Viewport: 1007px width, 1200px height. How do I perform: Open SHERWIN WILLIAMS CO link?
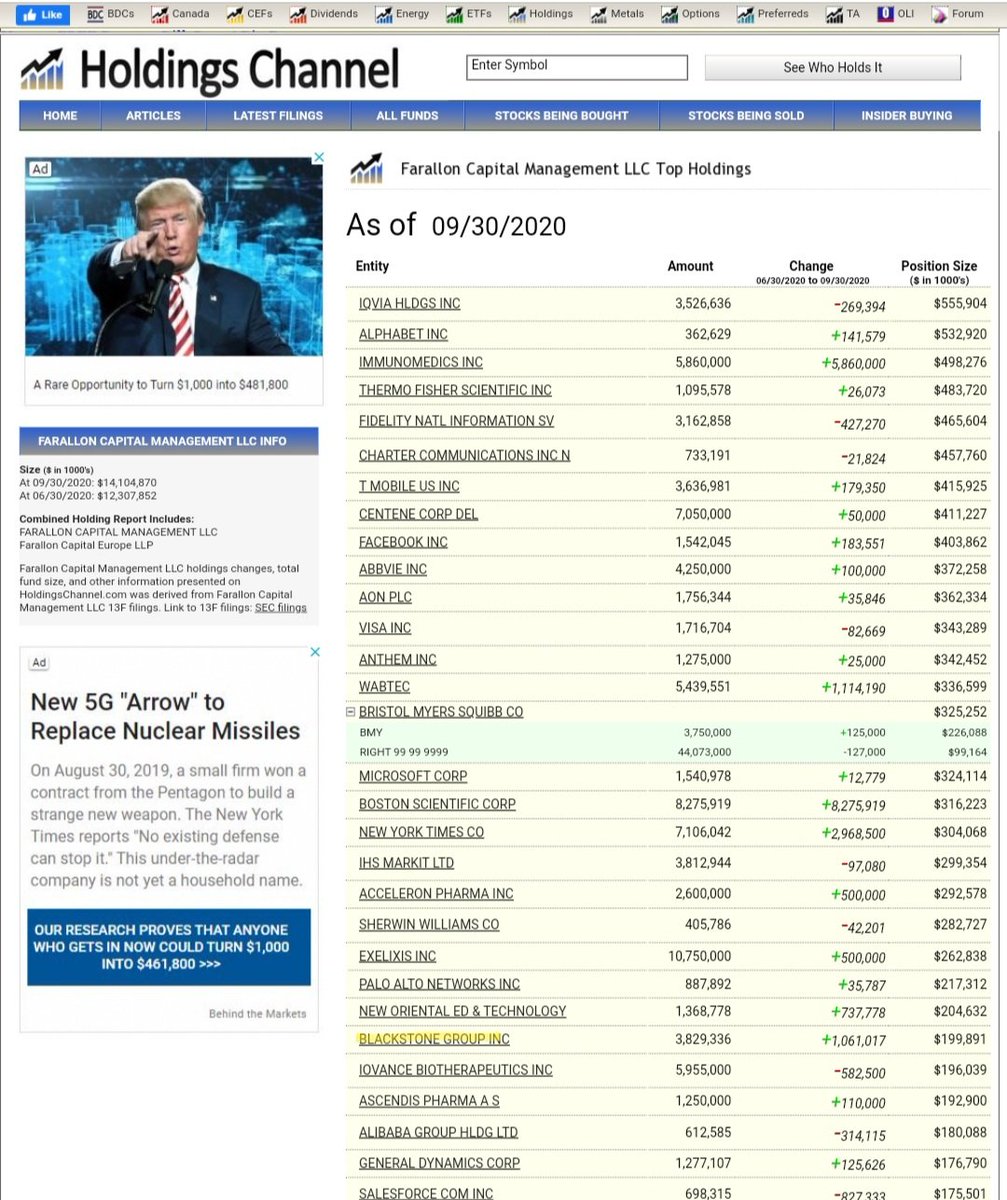pos(429,925)
